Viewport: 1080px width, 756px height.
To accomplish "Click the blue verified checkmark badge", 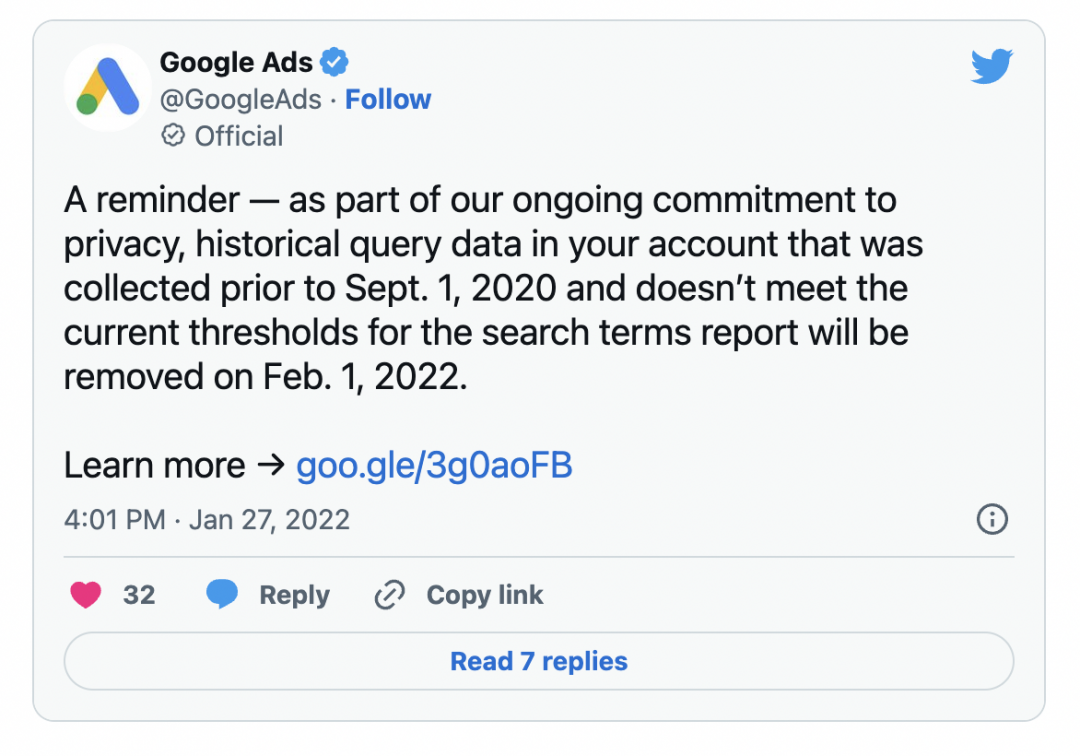I will click(334, 62).
